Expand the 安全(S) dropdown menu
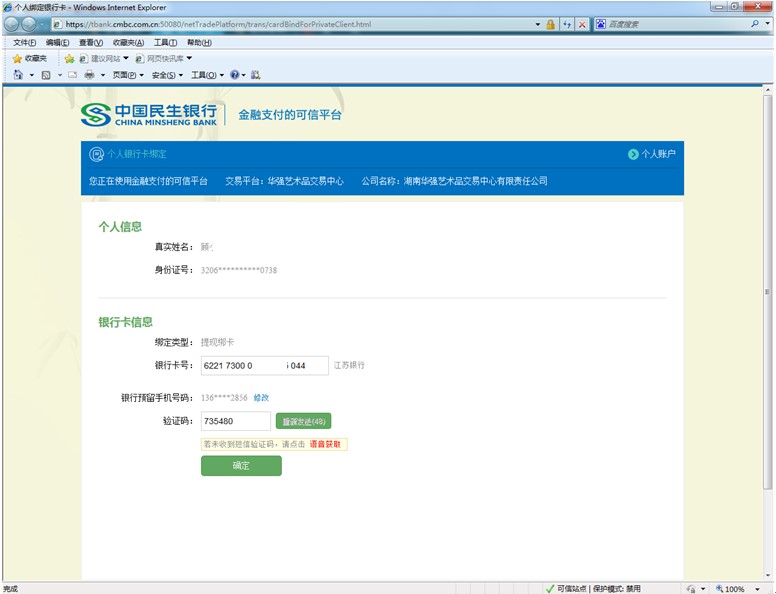776x594 pixels. 167,75
